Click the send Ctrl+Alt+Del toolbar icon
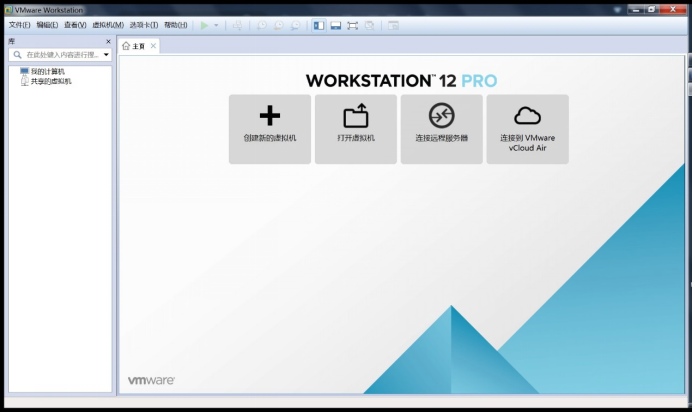693x412 pixels. click(x=238, y=26)
